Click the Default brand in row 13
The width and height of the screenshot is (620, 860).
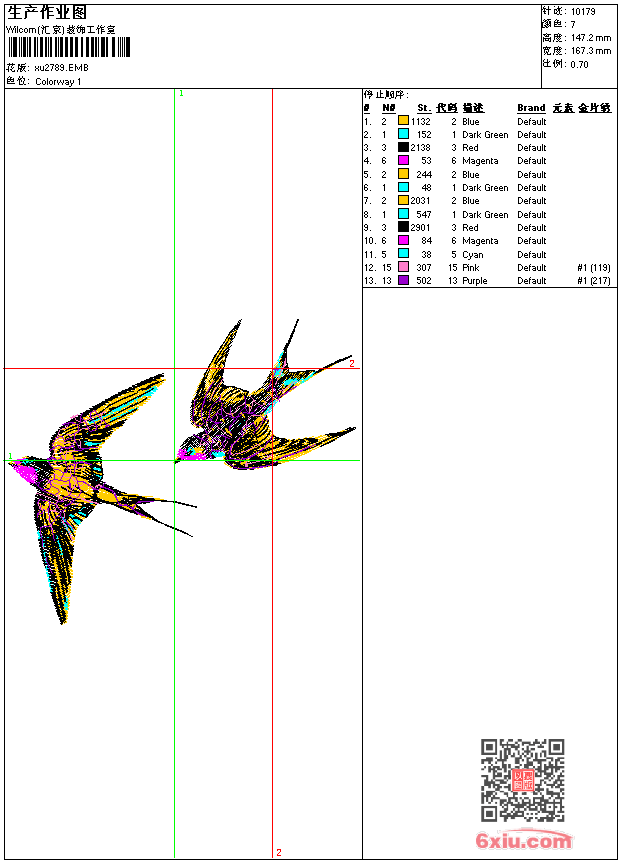[x=532, y=281]
